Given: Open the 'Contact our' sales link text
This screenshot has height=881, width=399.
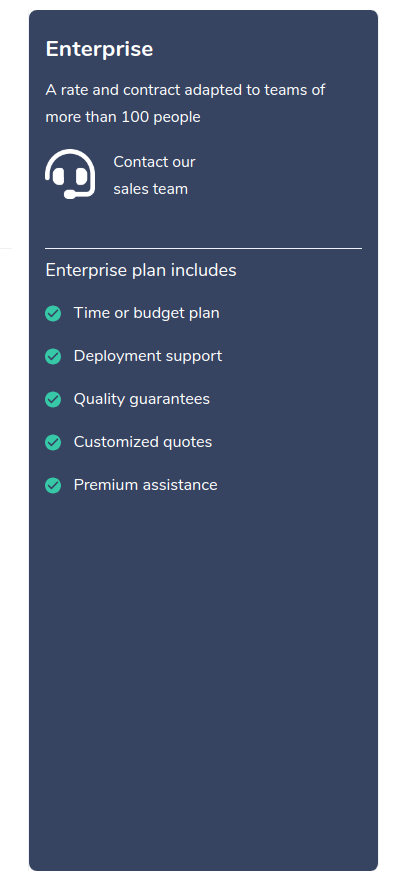Looking at the screenshot, I should click(x=154, y=162).
